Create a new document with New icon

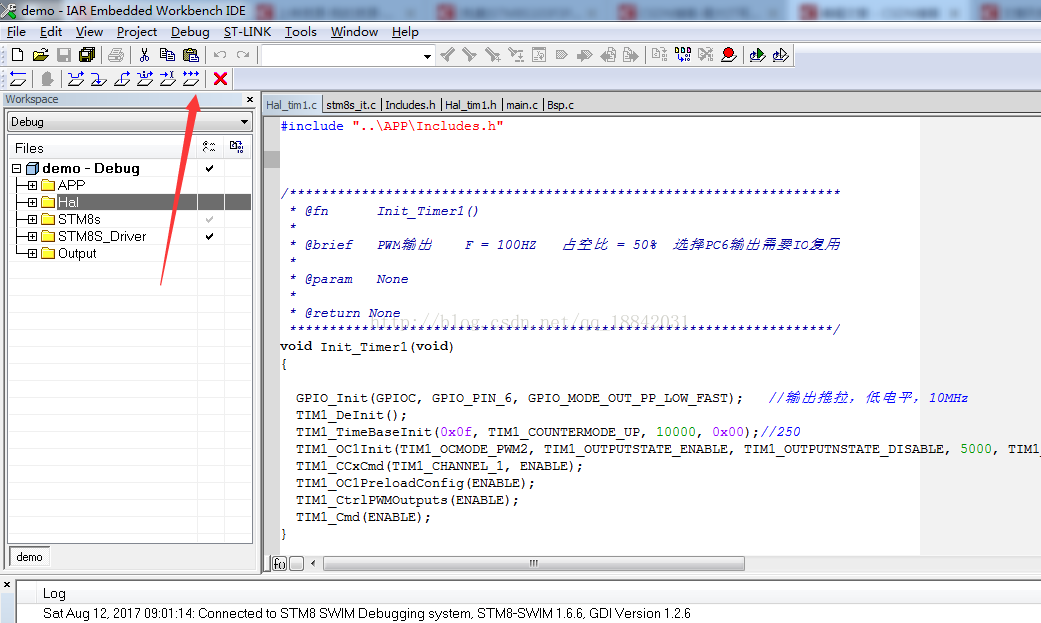[18, 55]
